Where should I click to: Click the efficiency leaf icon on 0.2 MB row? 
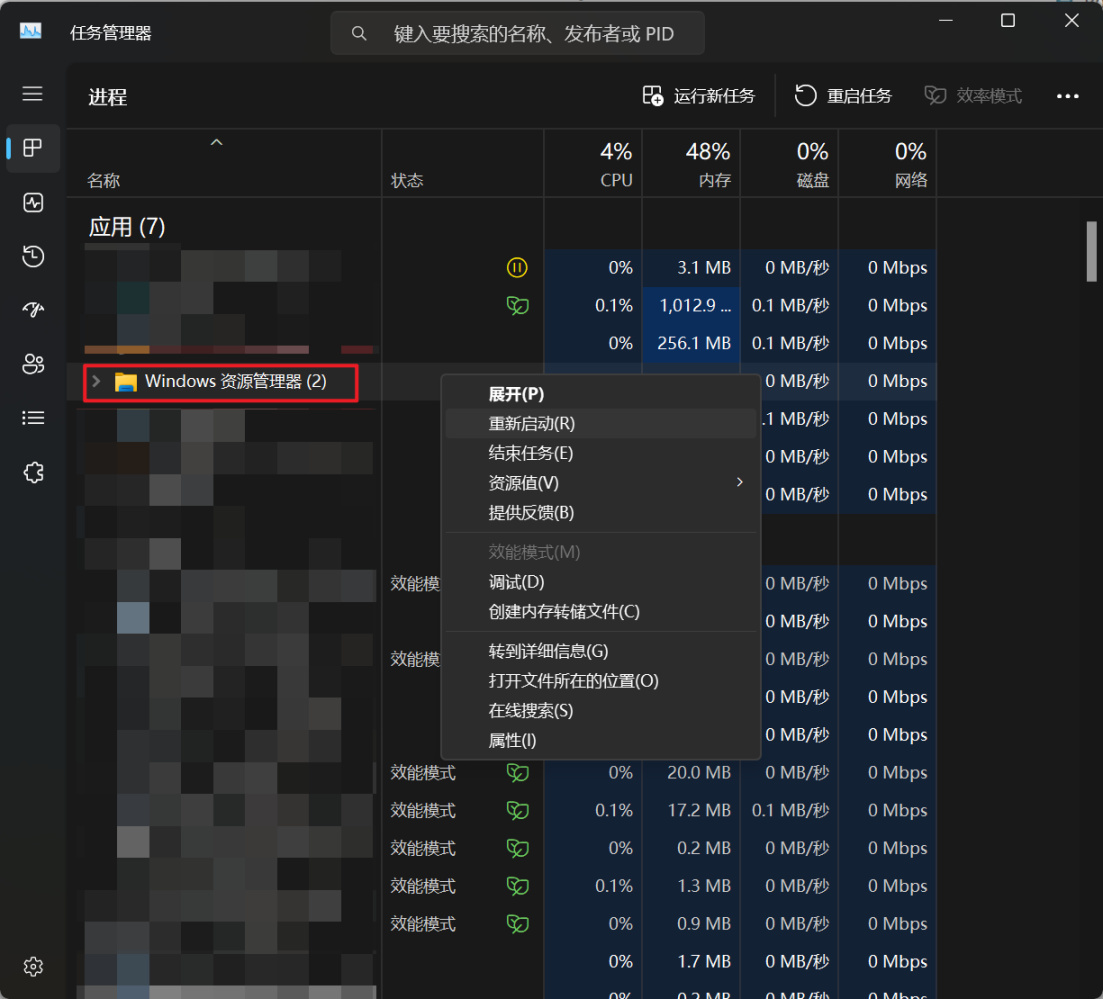pos(517,848)
